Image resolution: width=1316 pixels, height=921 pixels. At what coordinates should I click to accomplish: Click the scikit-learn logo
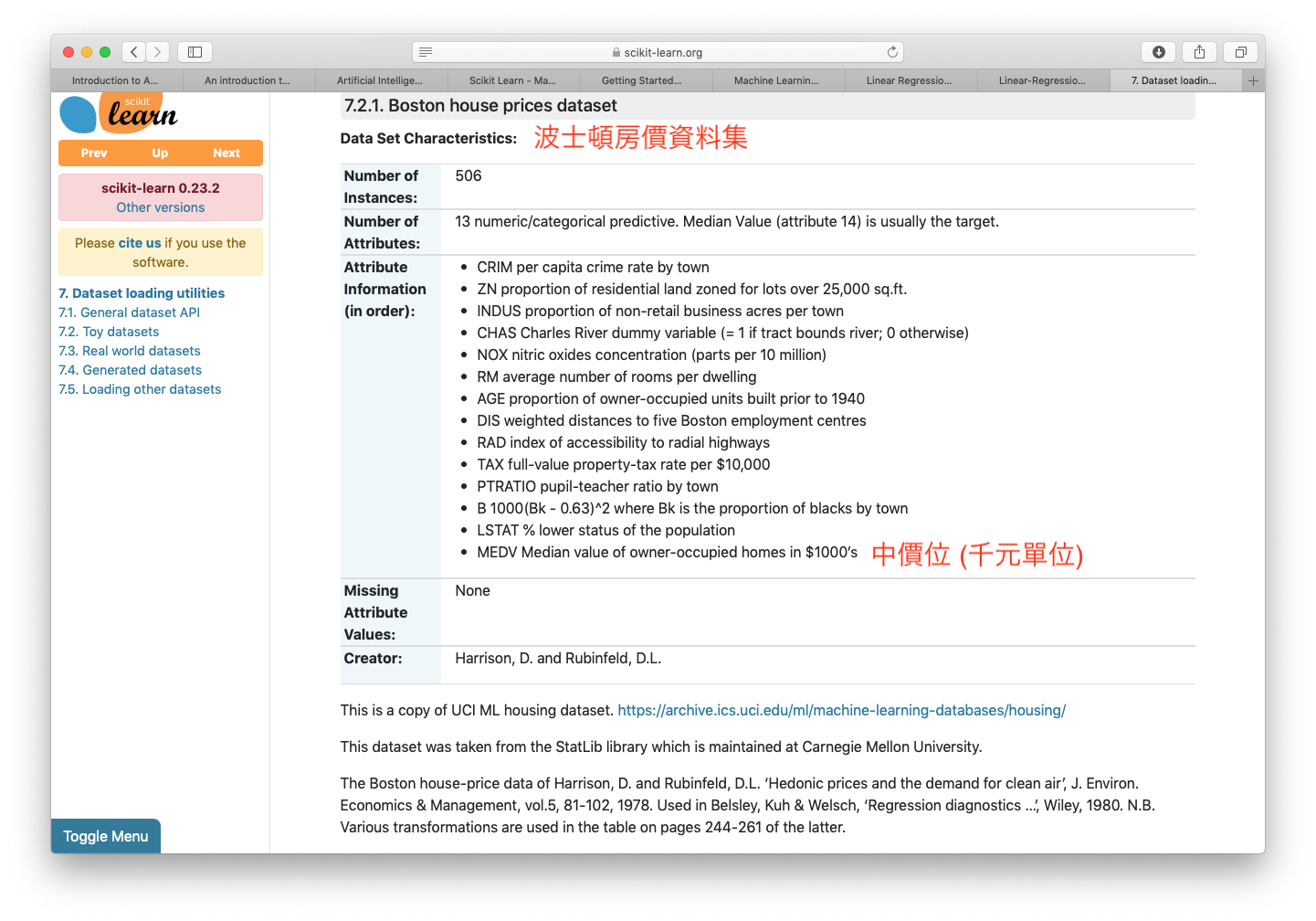[119, 114]
